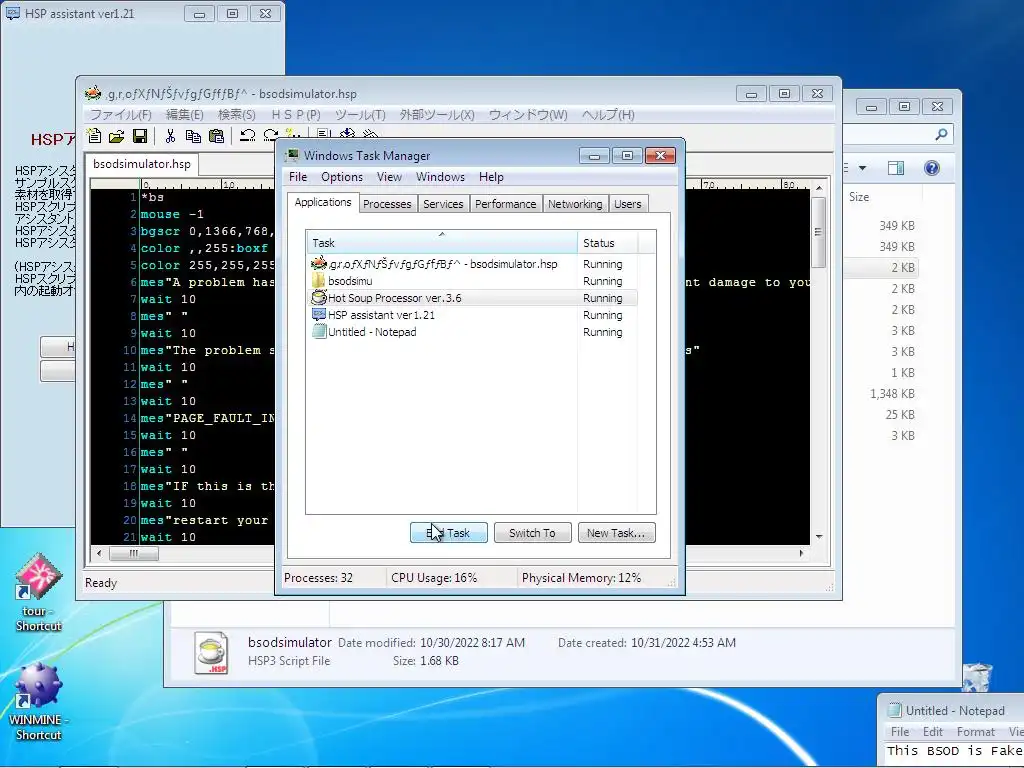
Task: Select bsodsimulator.hsp task in list
Action: click(472, 264)
